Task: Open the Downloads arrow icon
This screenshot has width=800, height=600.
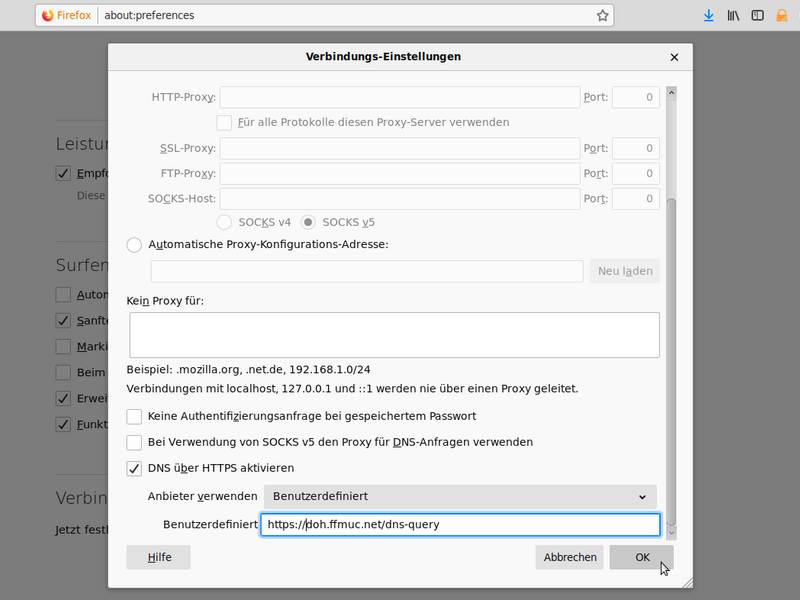Action: tap(709, 15)
